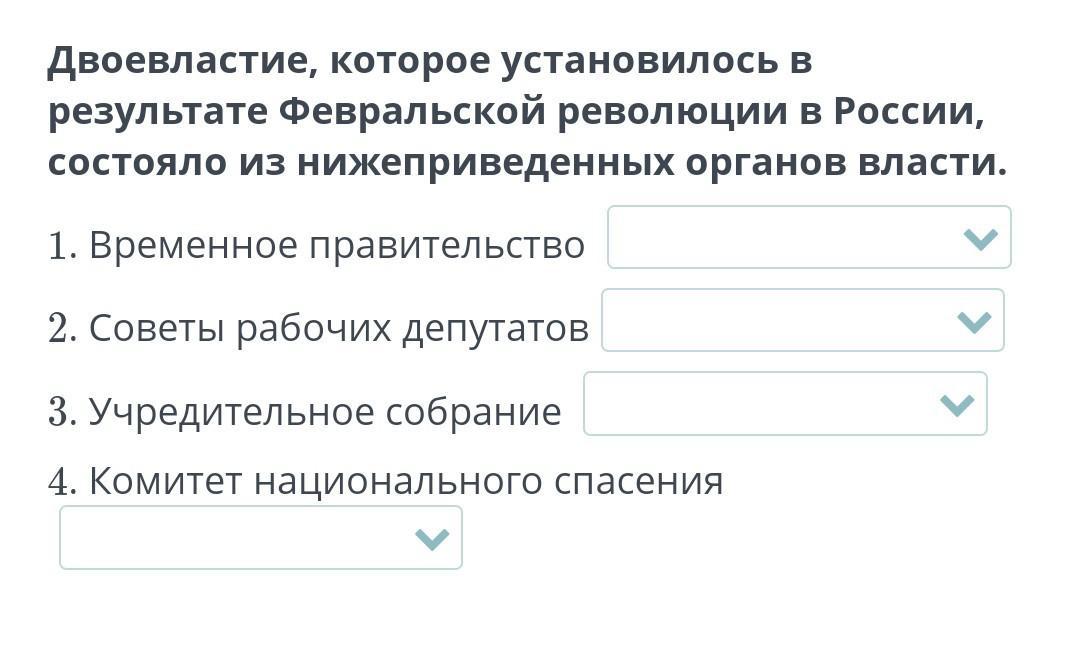Open the Учредительное собрание answer dropdown
The height and width of the screenshot is (649, 1080).
coord(784,404)
